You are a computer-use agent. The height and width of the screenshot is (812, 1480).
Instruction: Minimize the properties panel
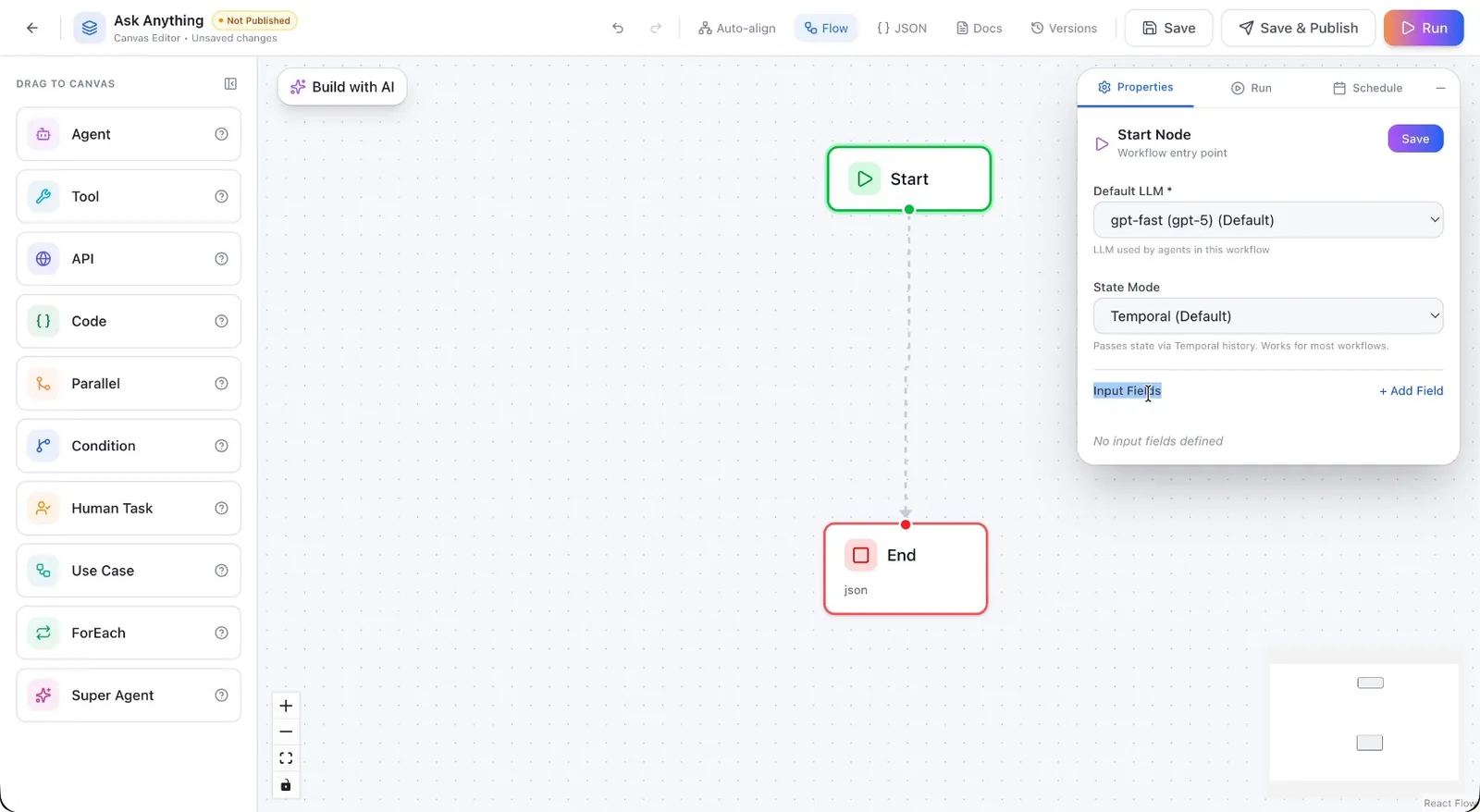coord(1440,88)
